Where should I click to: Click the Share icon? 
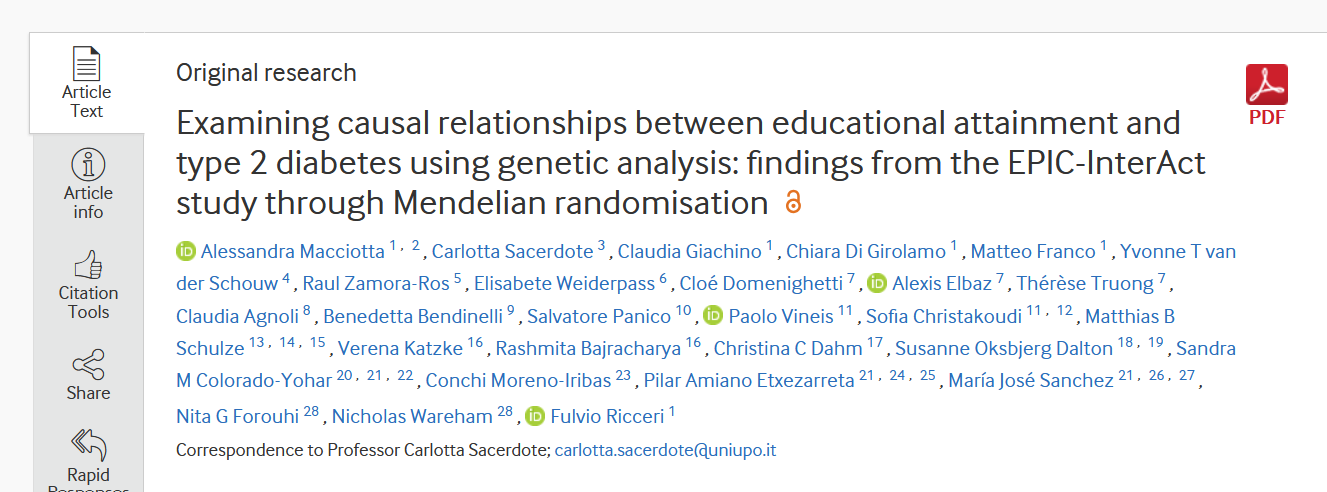tap(88, 364)
